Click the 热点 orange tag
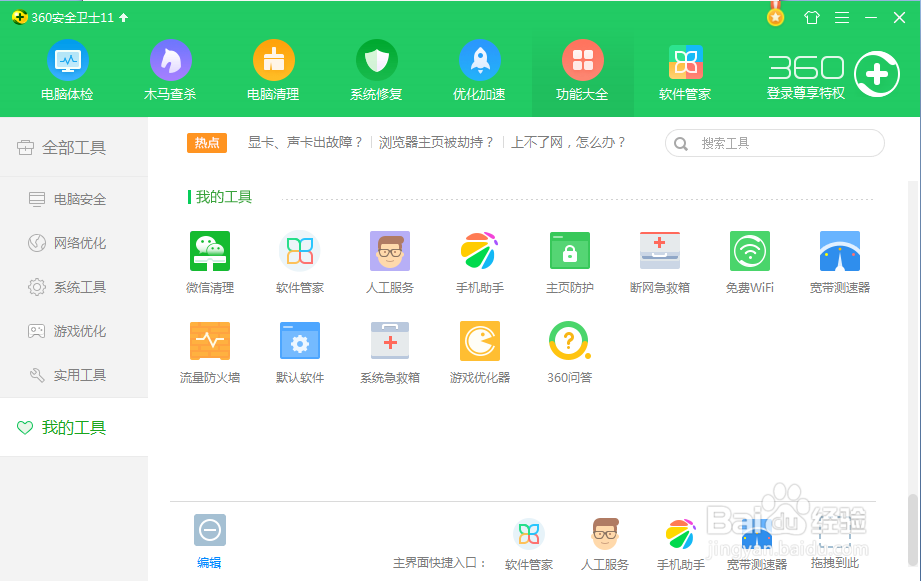 (207, 143)
